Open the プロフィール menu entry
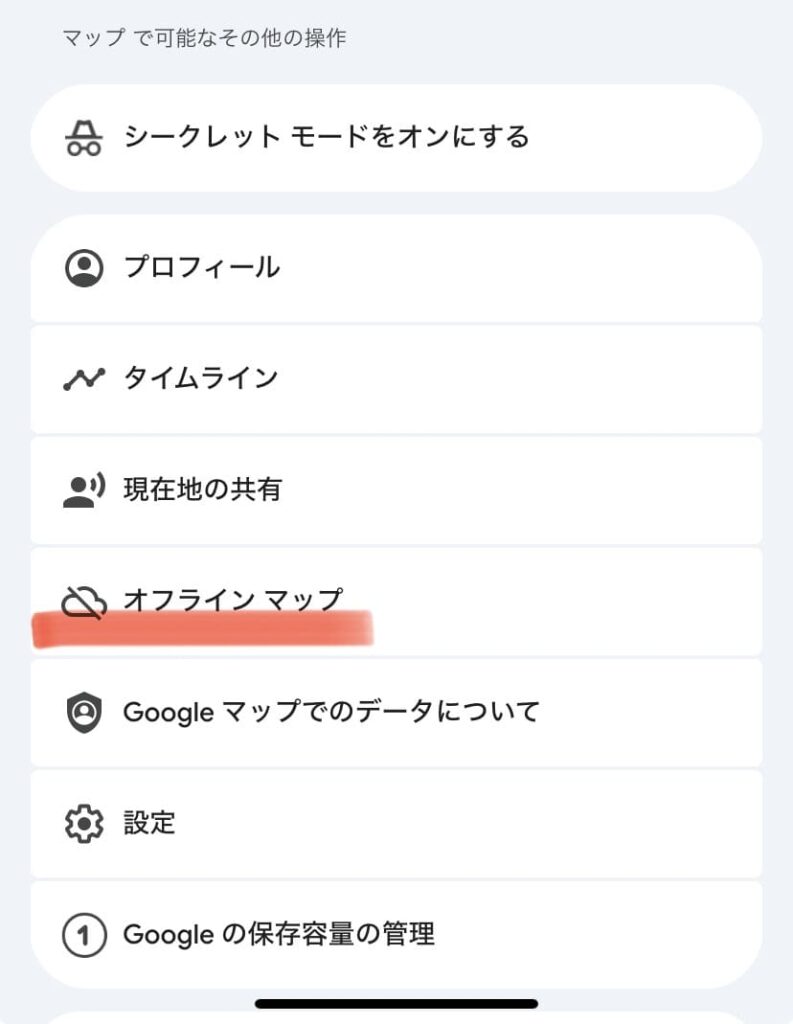 [202, 268]
